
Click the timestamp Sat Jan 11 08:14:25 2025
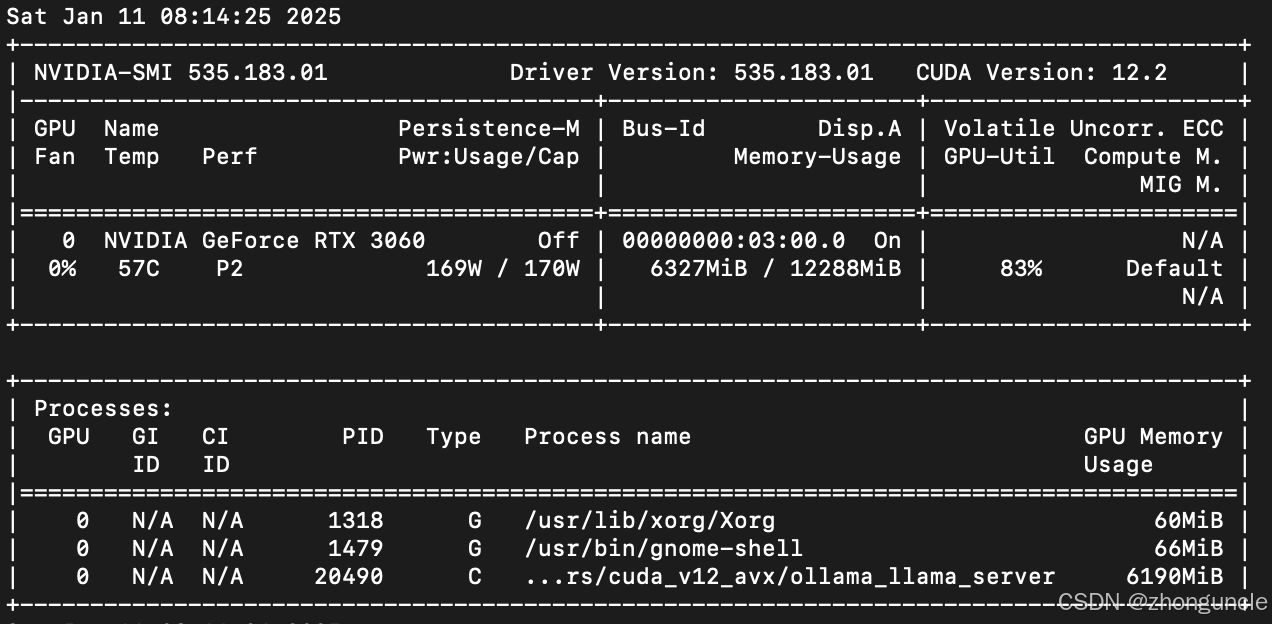pos(173,17)
